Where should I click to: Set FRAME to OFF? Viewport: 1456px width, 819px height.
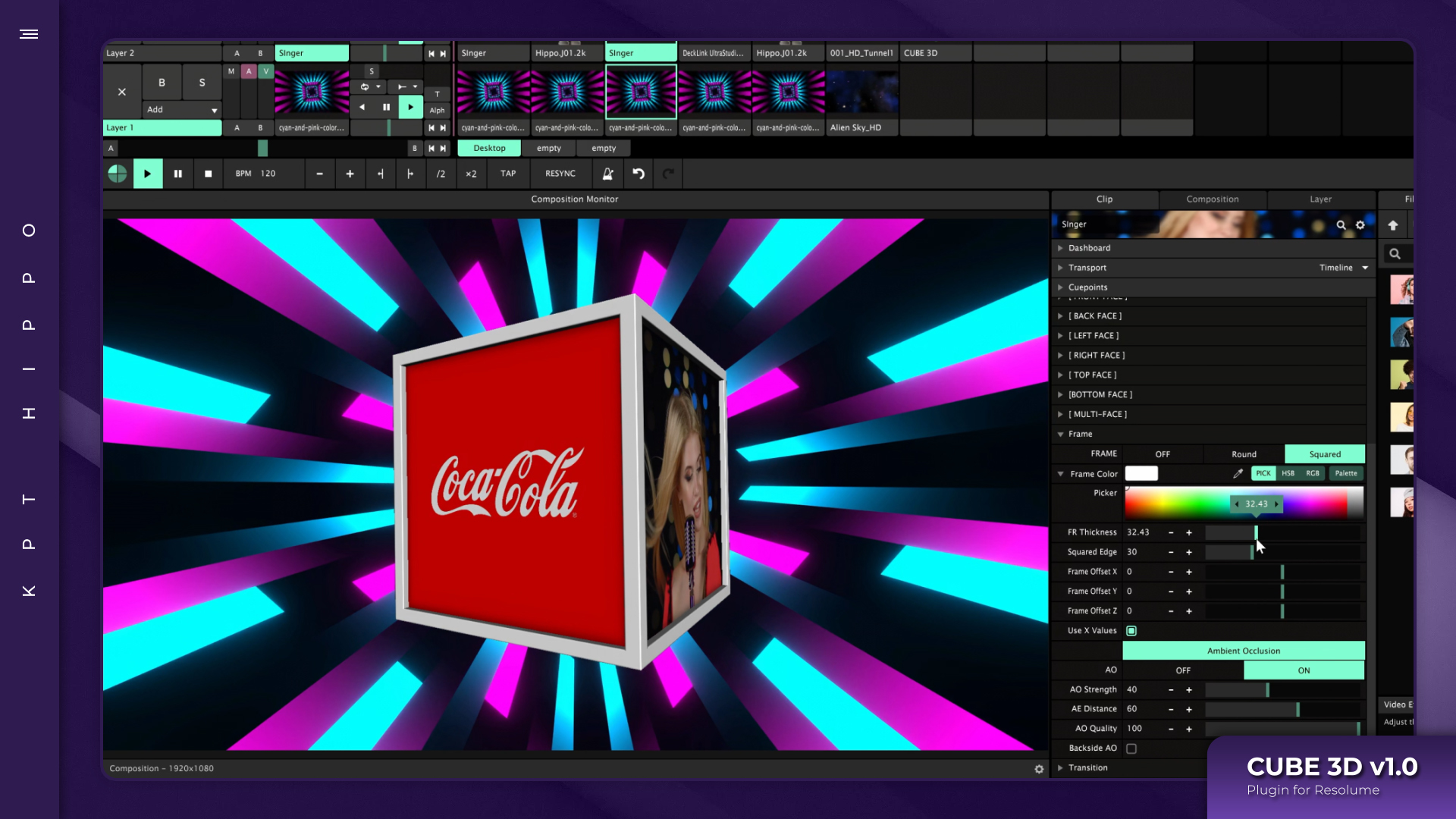(1163, 454)
